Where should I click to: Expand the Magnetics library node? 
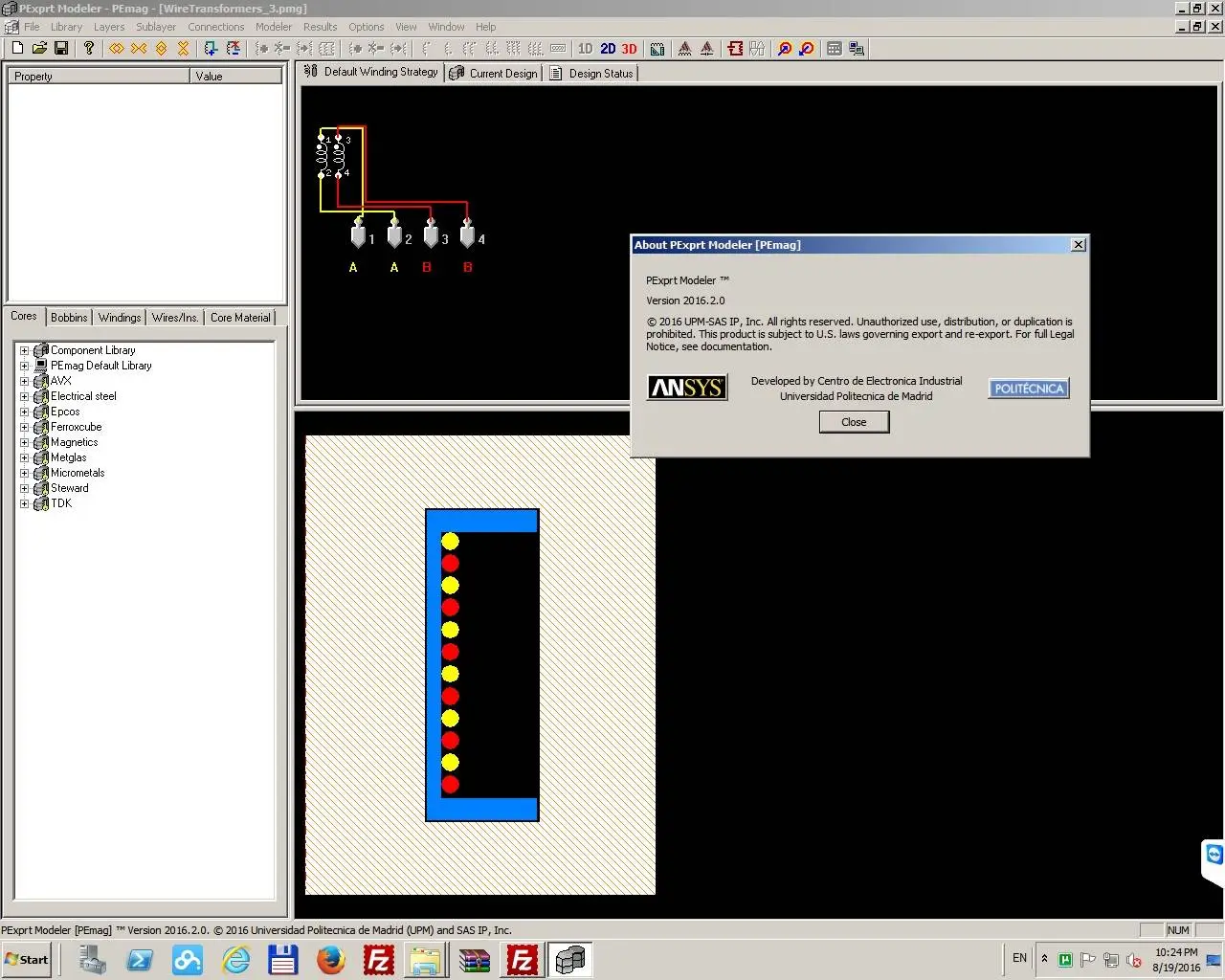coord(24,442)
